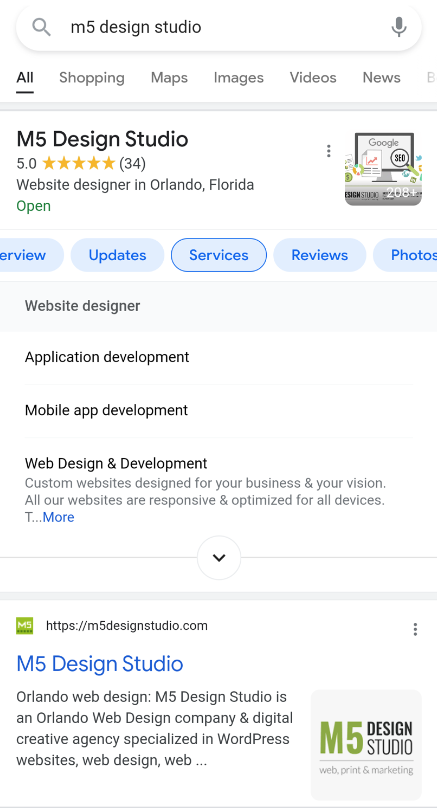
Task: Click the M5 Design Studio business heading
Action: (103, 139)
